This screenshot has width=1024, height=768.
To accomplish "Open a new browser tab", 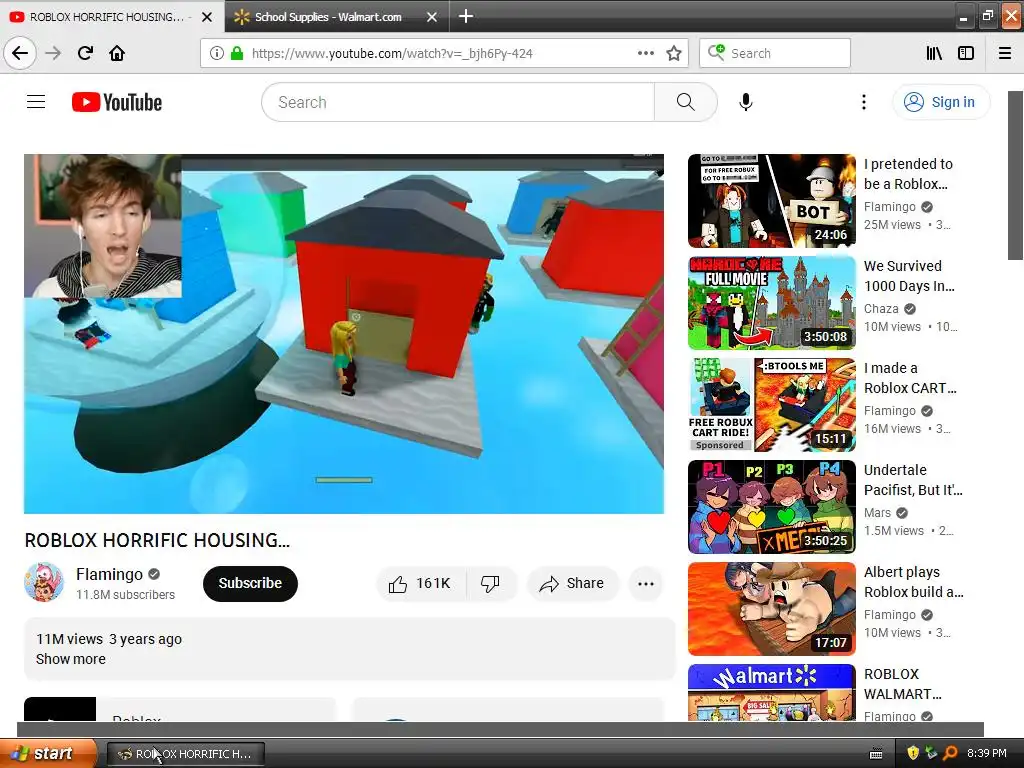I will point(466,16).
